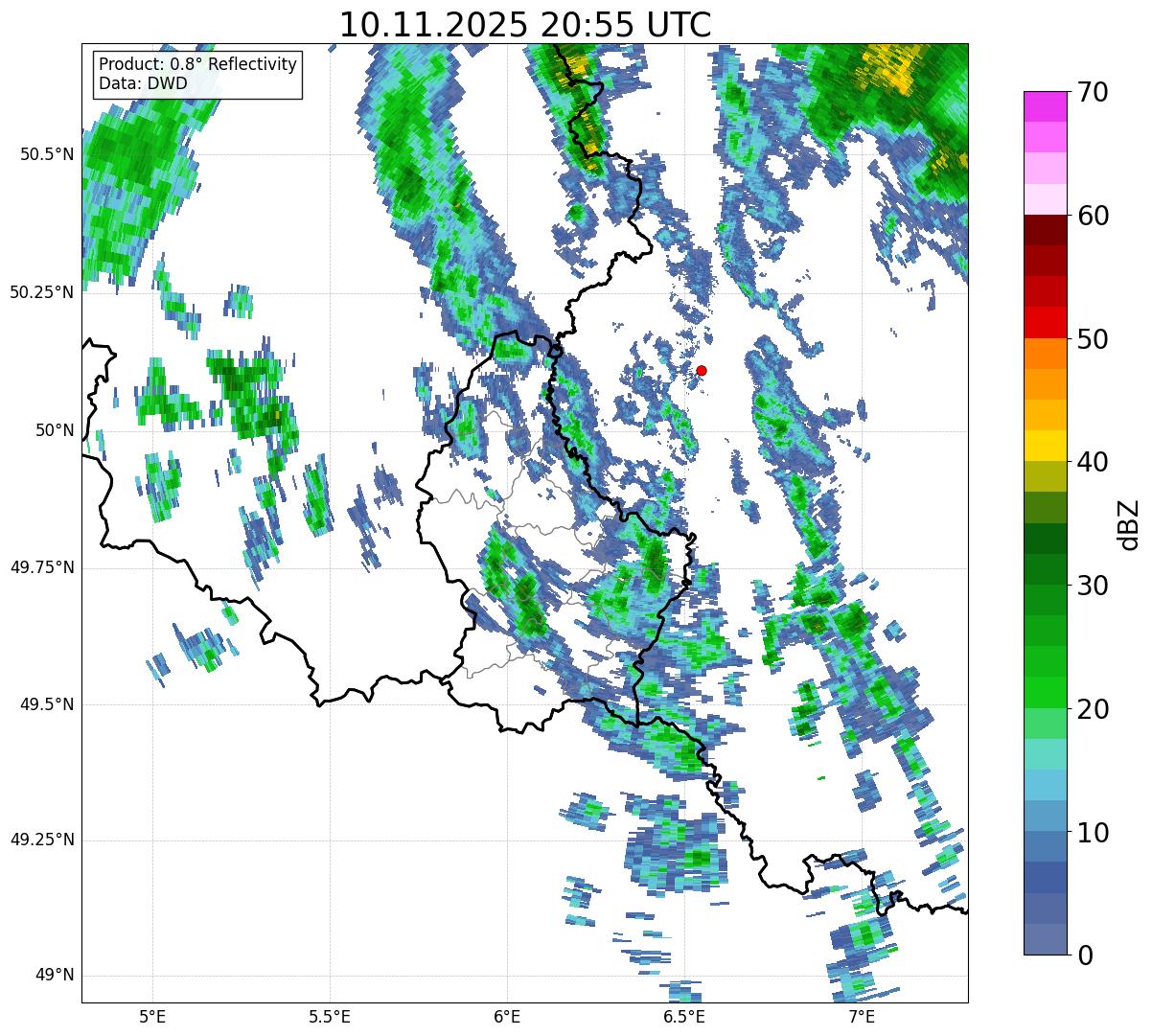
Task: Click the 50.25°N latitude label
Action: (42, 292)
